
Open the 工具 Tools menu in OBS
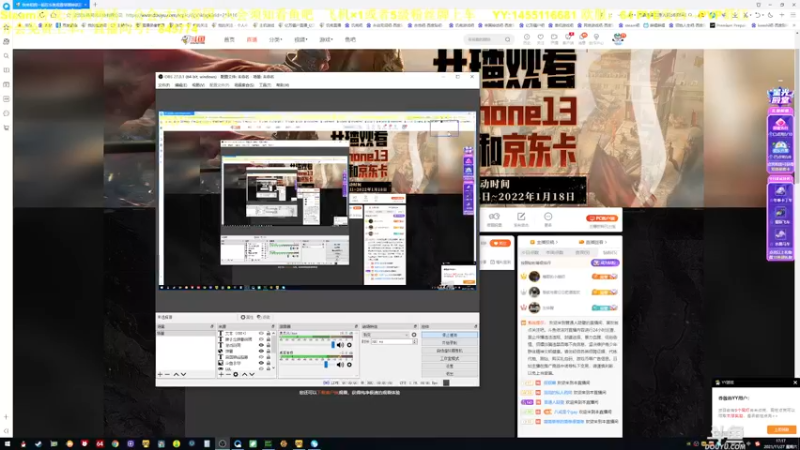(x=265, y=85)
